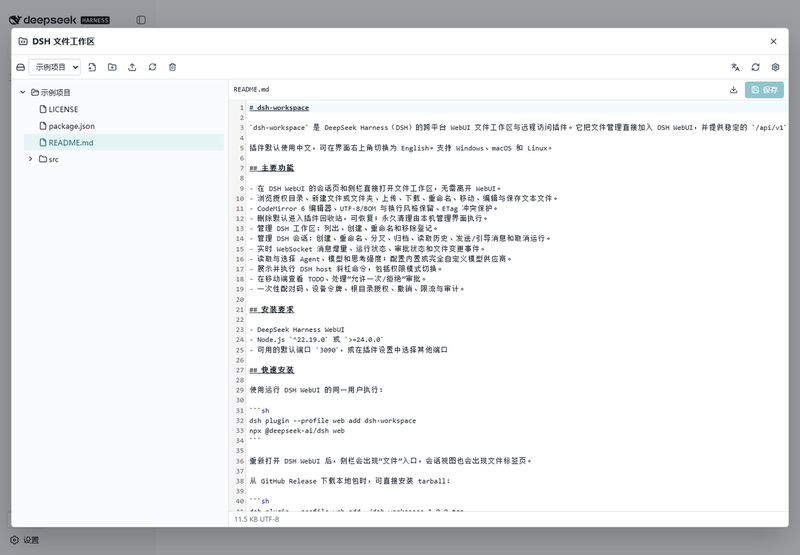Click the new file icon in the toolbar
The width and height of the screenshot is (800, 555).
click(92, 67)
